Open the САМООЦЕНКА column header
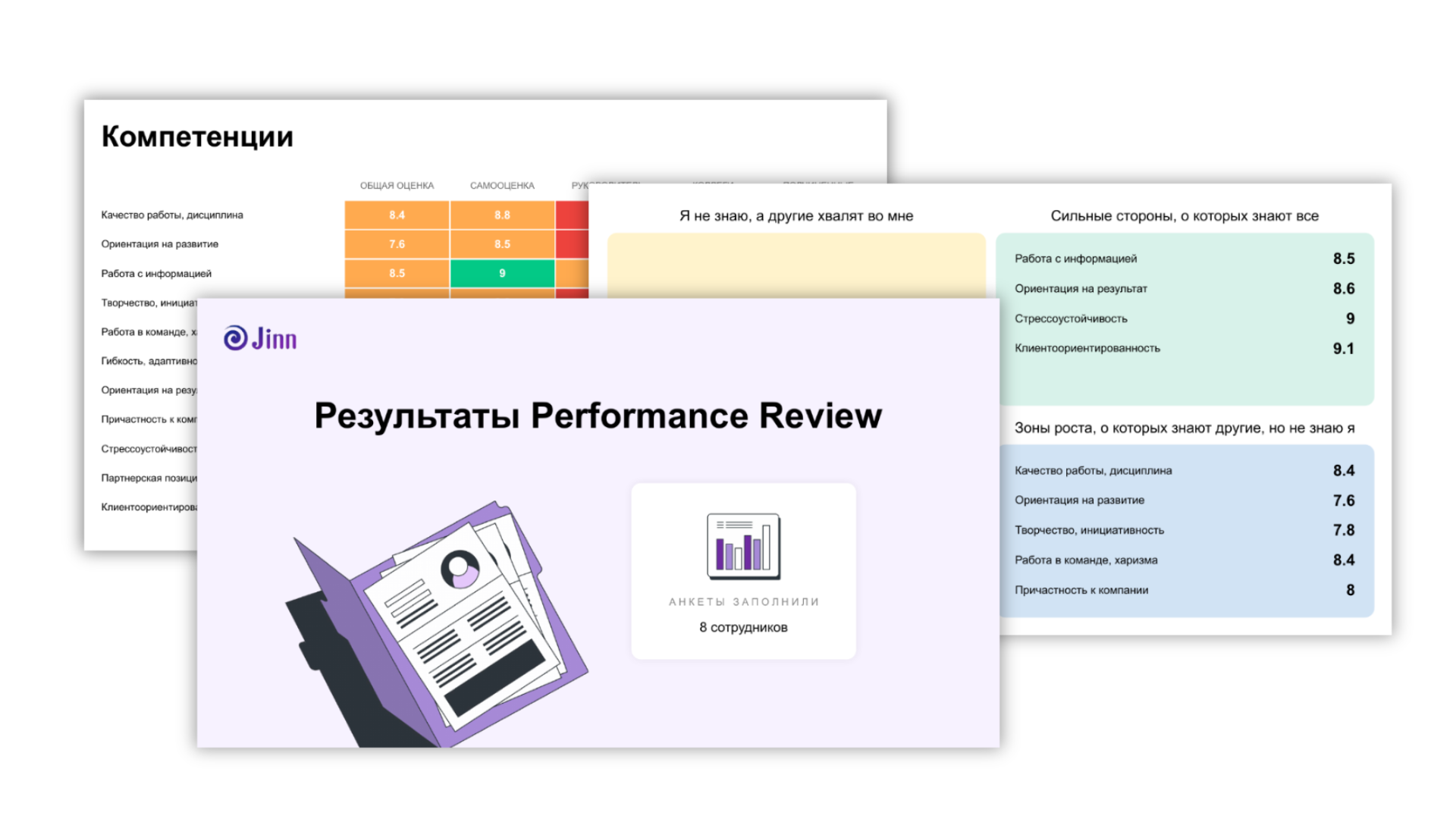 [503, 184]
